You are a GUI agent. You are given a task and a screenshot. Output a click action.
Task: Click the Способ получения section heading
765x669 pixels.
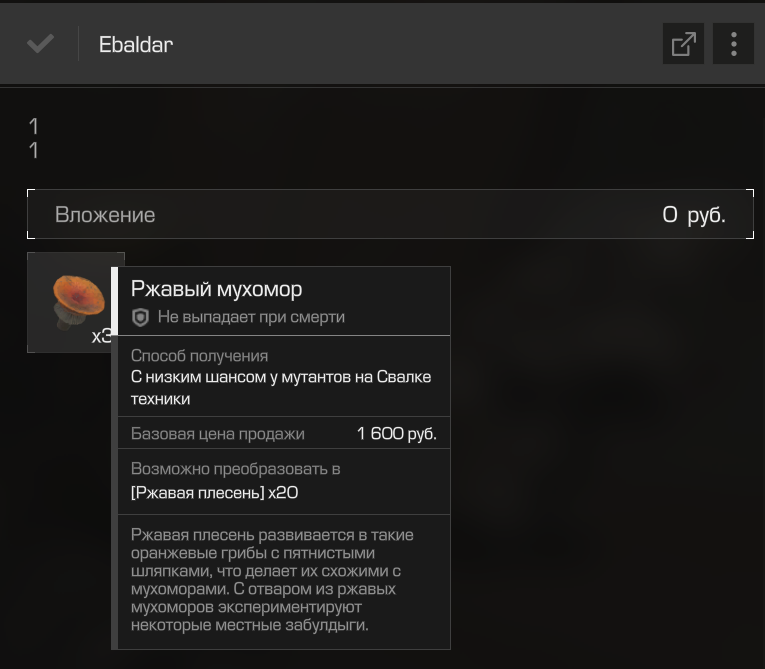click(x=199, y=356)
